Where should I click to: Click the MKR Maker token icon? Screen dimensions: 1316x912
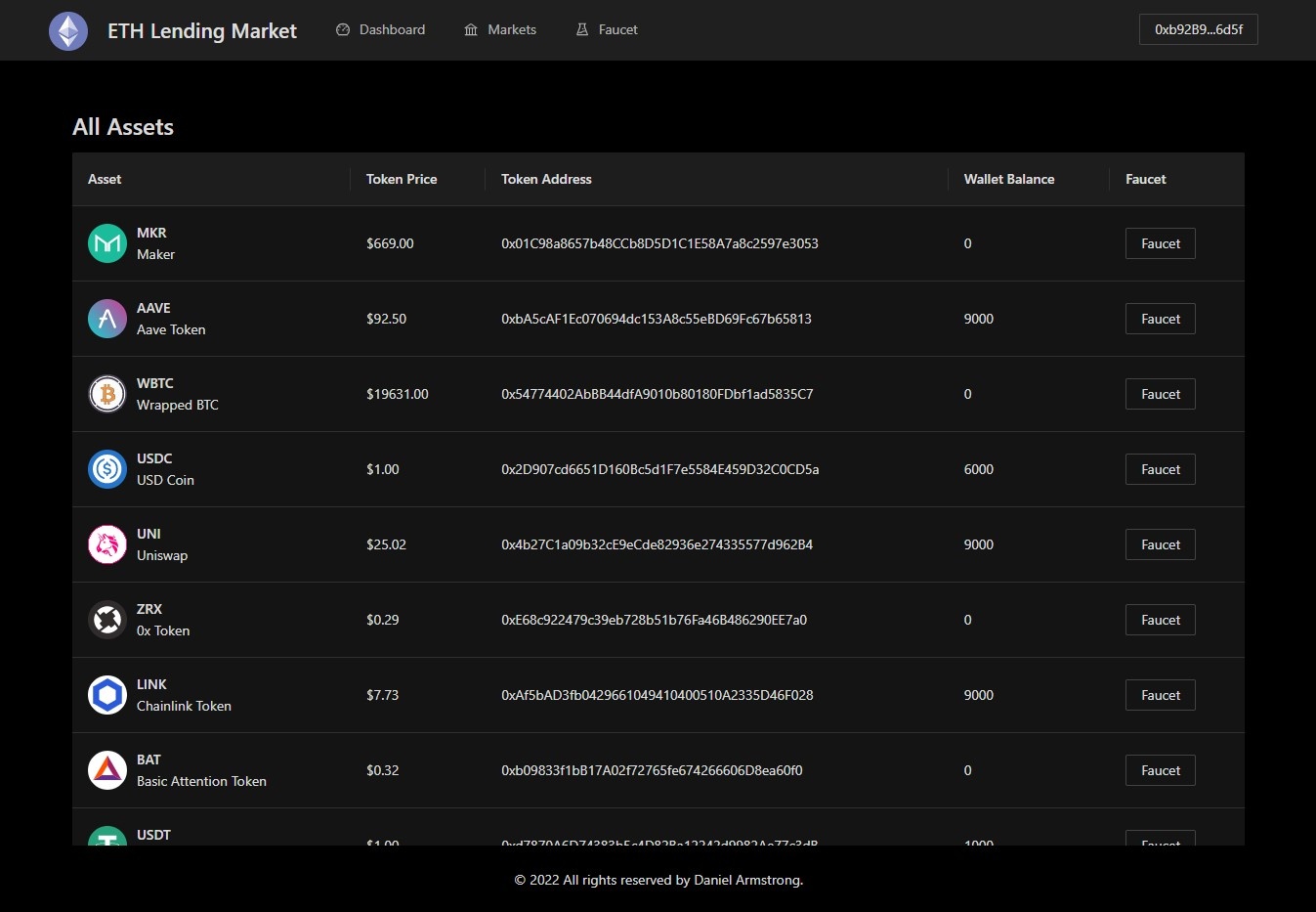coord(107,243)
